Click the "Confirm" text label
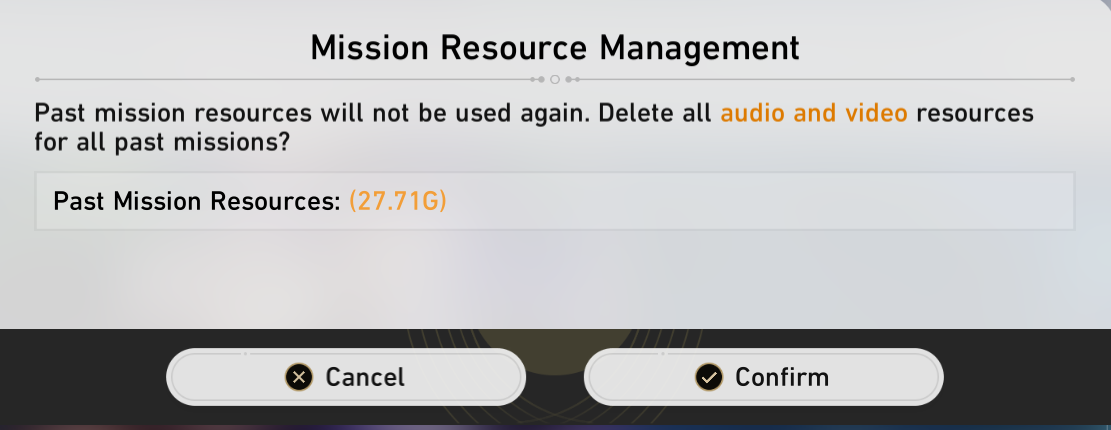This screenshot has width=1111, height=430. pyautogui.click(x=782, y=377)
